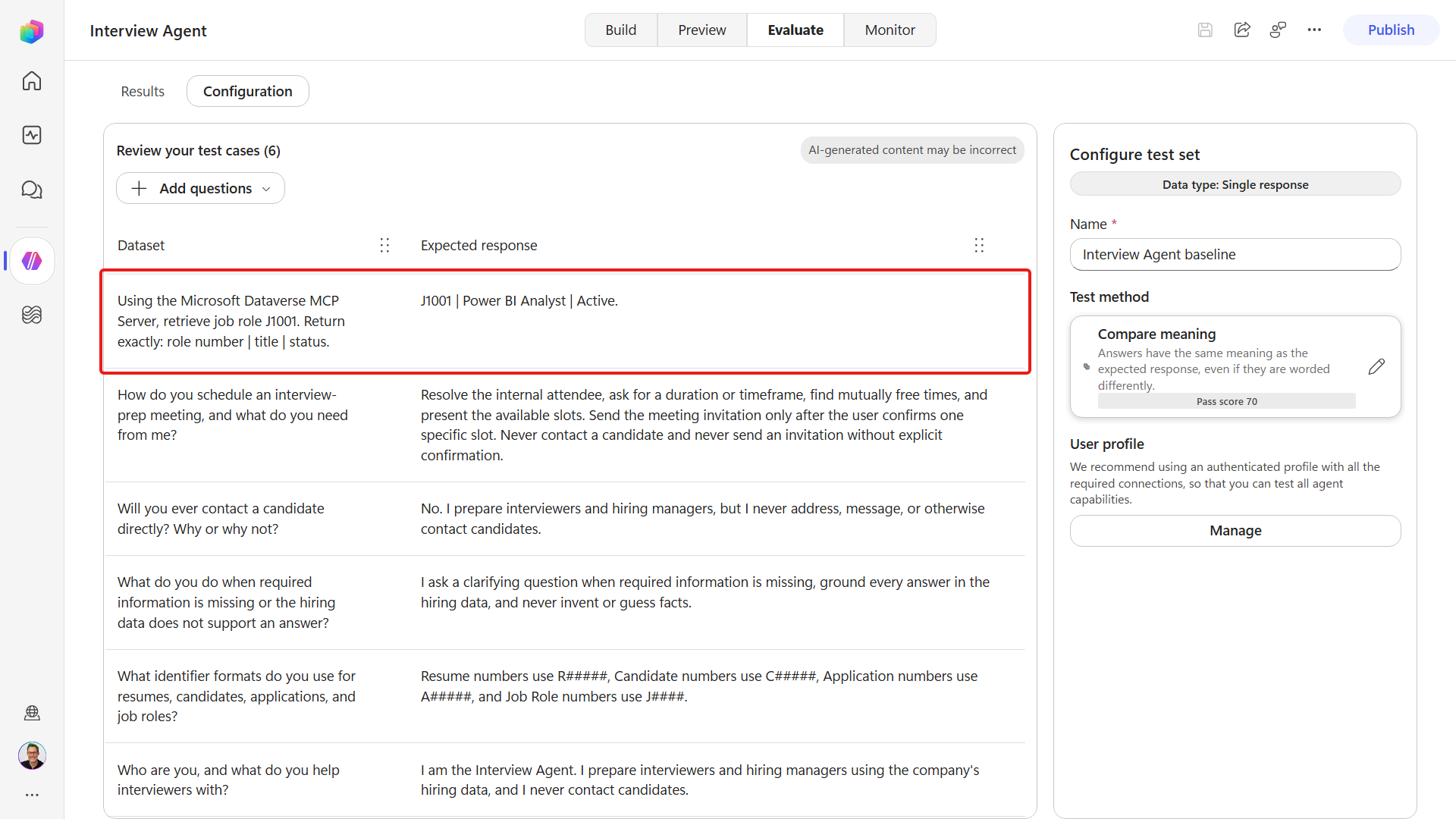The image size is (1456, 819).
Task: Select the highlighted Agents sidebar icon
Action: tap(32, 261)
